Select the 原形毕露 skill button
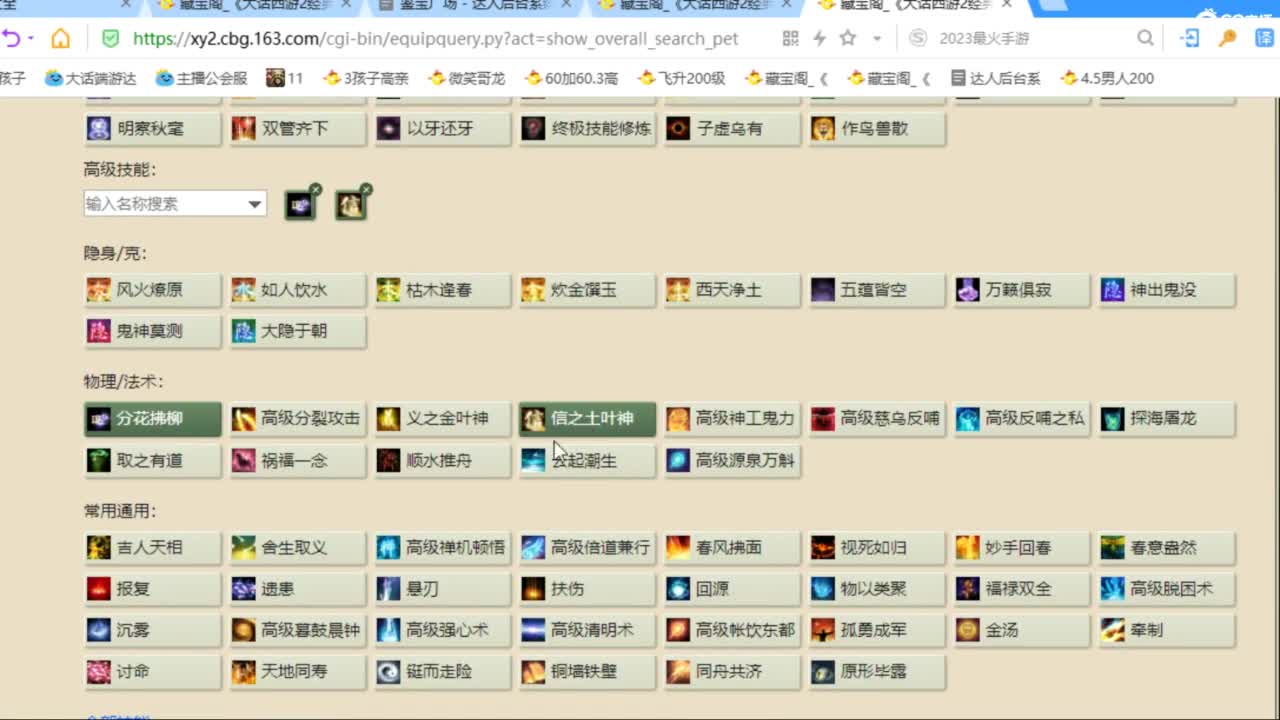The height and width of the screenshot is (720, 1280). (877, 672)
